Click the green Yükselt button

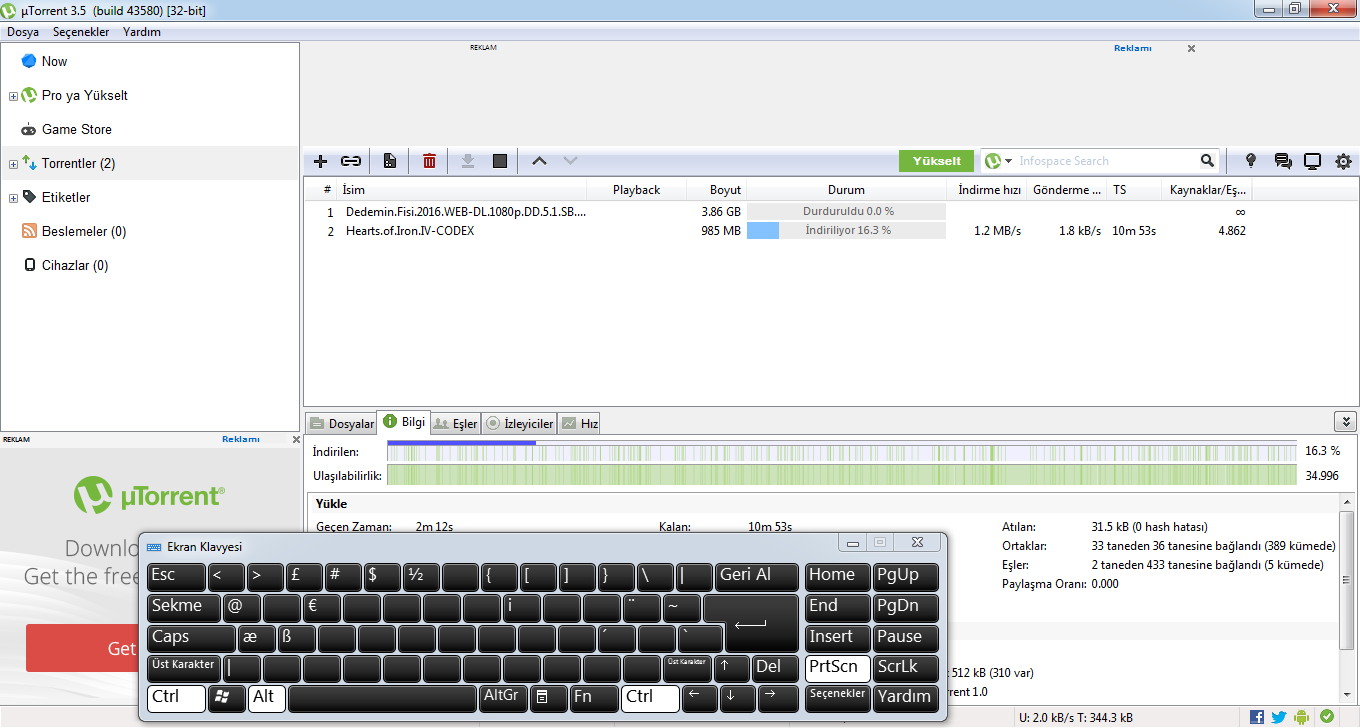point(936,161)
